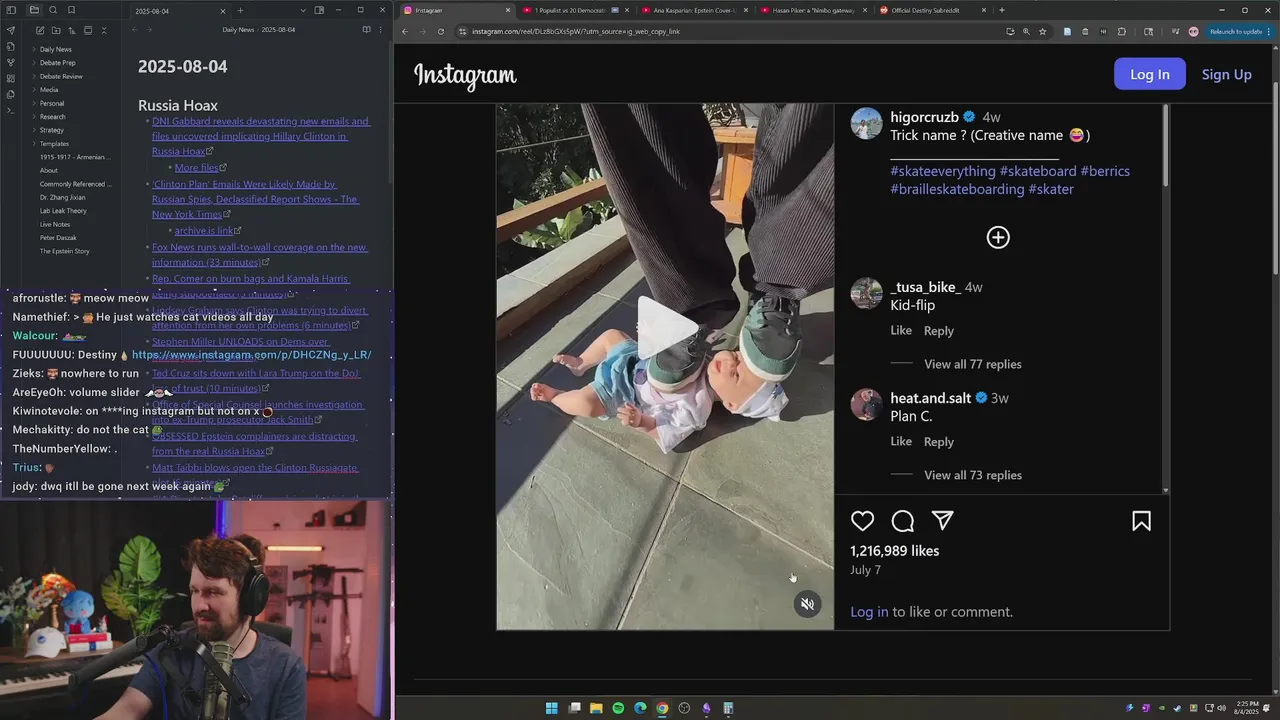
Task: Expand the Strategy folder
Action: point(51,130)
